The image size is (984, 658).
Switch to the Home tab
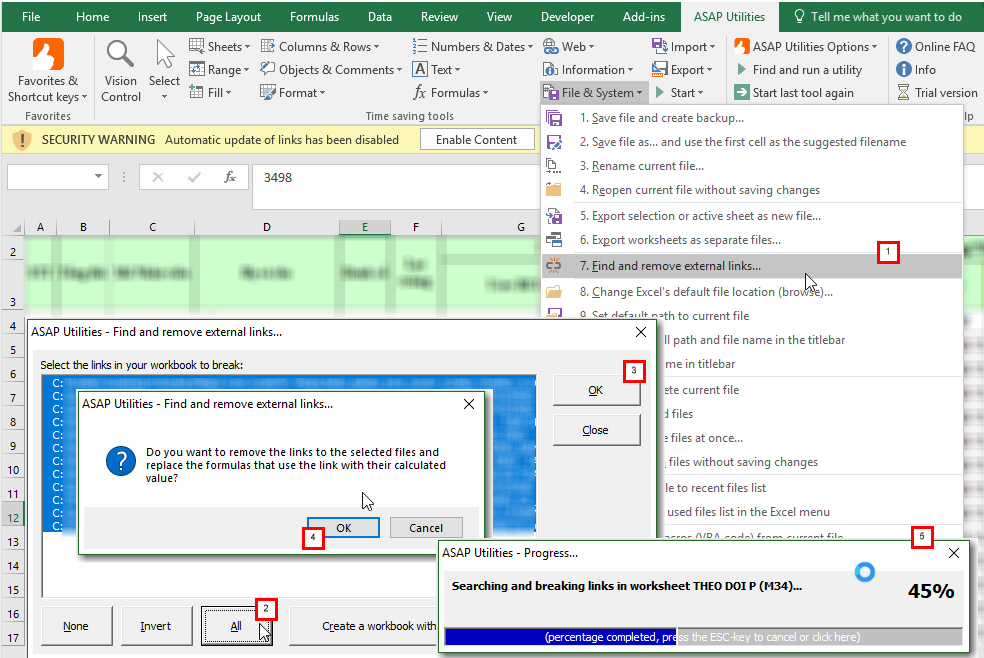pyautogui.click(x=92, y=17)
